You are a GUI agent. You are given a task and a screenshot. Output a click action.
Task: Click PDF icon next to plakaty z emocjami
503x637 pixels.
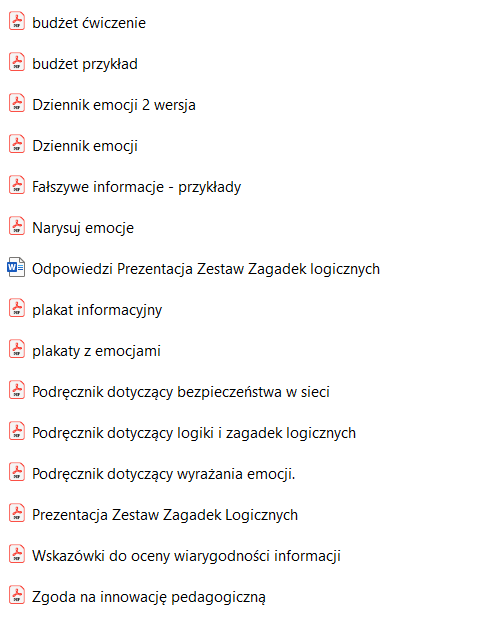(x=17, y=349)
